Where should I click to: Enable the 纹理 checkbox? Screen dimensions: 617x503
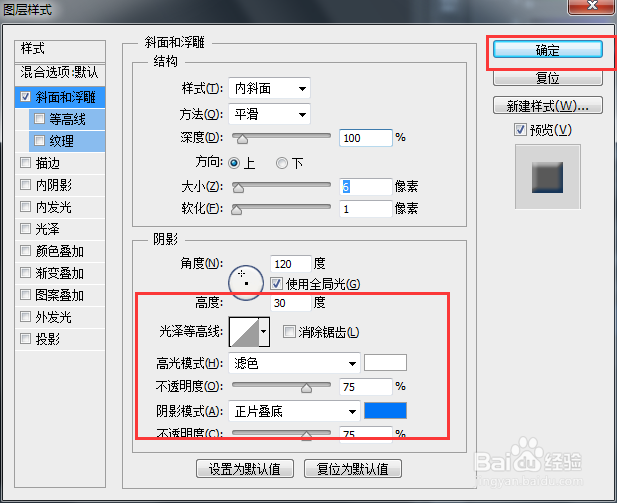[x=39, y=141]
